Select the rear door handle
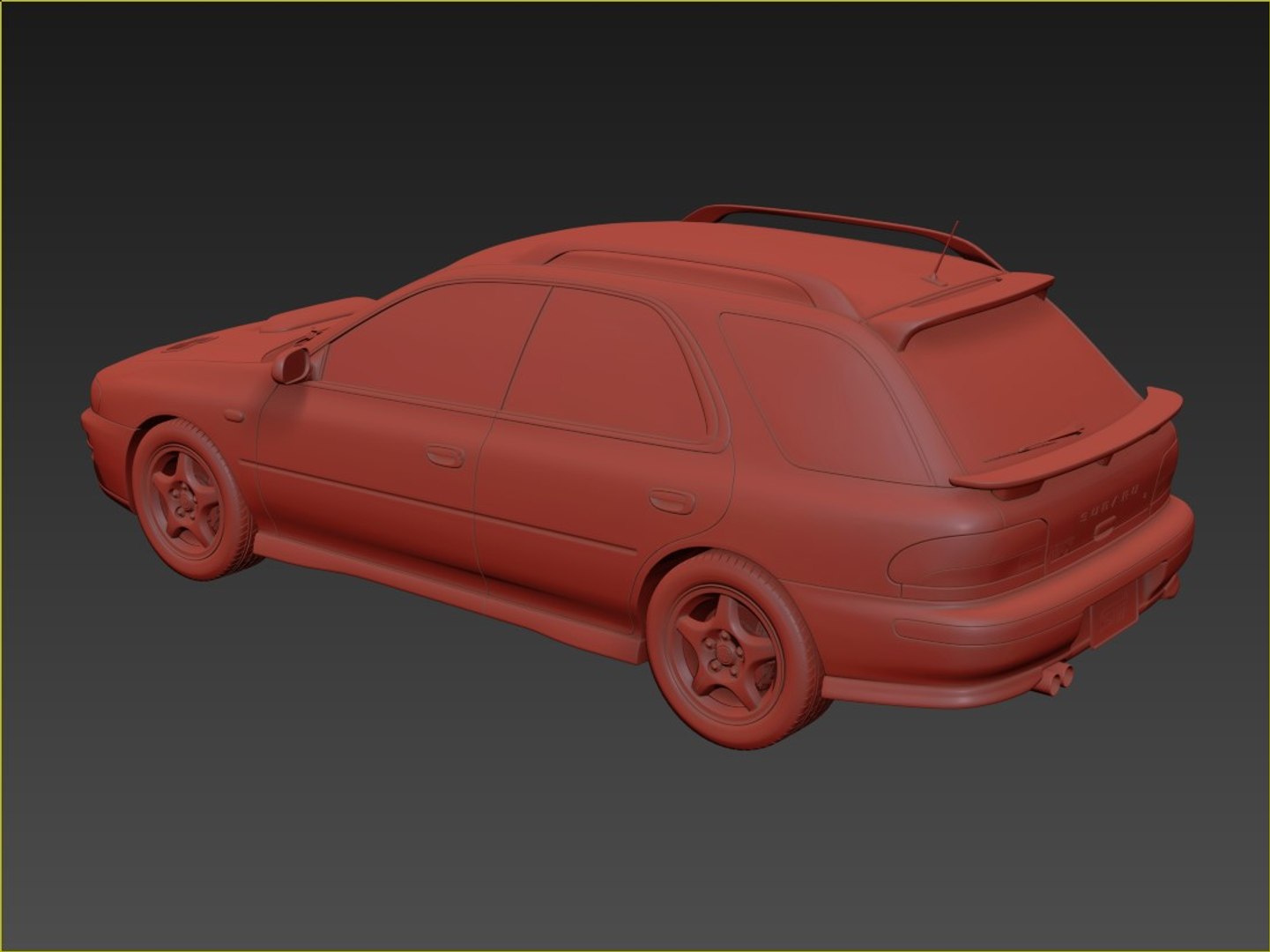This screenshot has width=1270, height=952. point(672,501)
